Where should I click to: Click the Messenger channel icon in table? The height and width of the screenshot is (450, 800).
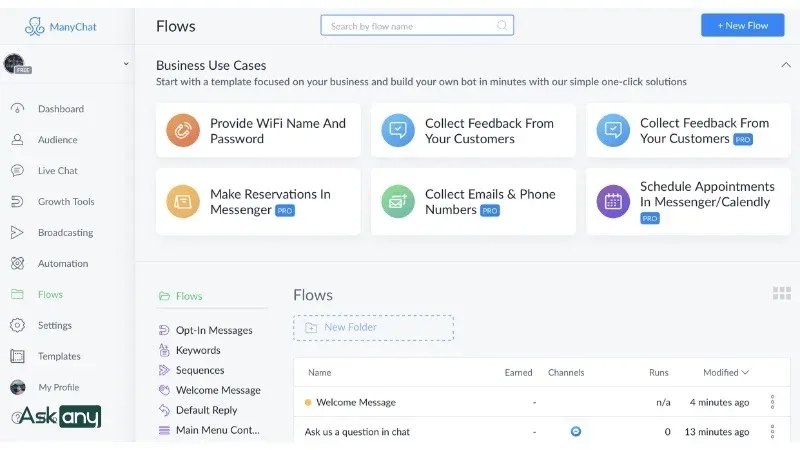(x=576, y=432)
